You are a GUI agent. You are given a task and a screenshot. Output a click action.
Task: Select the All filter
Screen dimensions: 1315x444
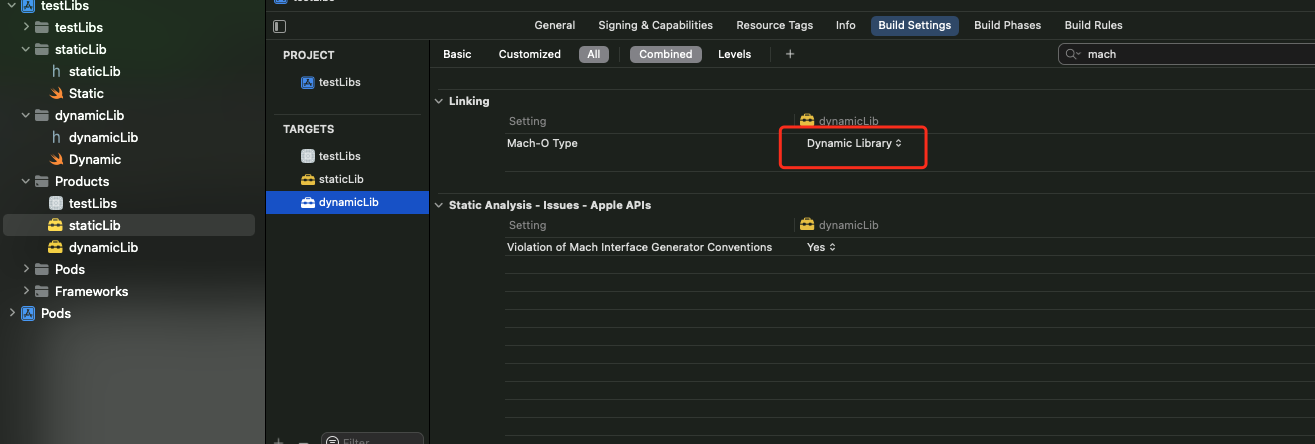[x=594, y=54]
